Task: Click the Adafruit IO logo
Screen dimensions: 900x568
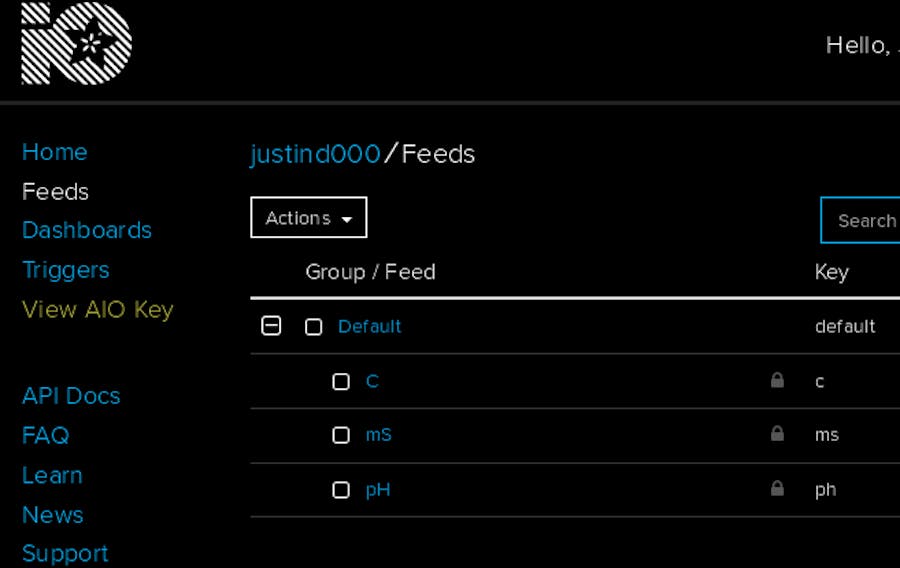Action: coord(77,43)
